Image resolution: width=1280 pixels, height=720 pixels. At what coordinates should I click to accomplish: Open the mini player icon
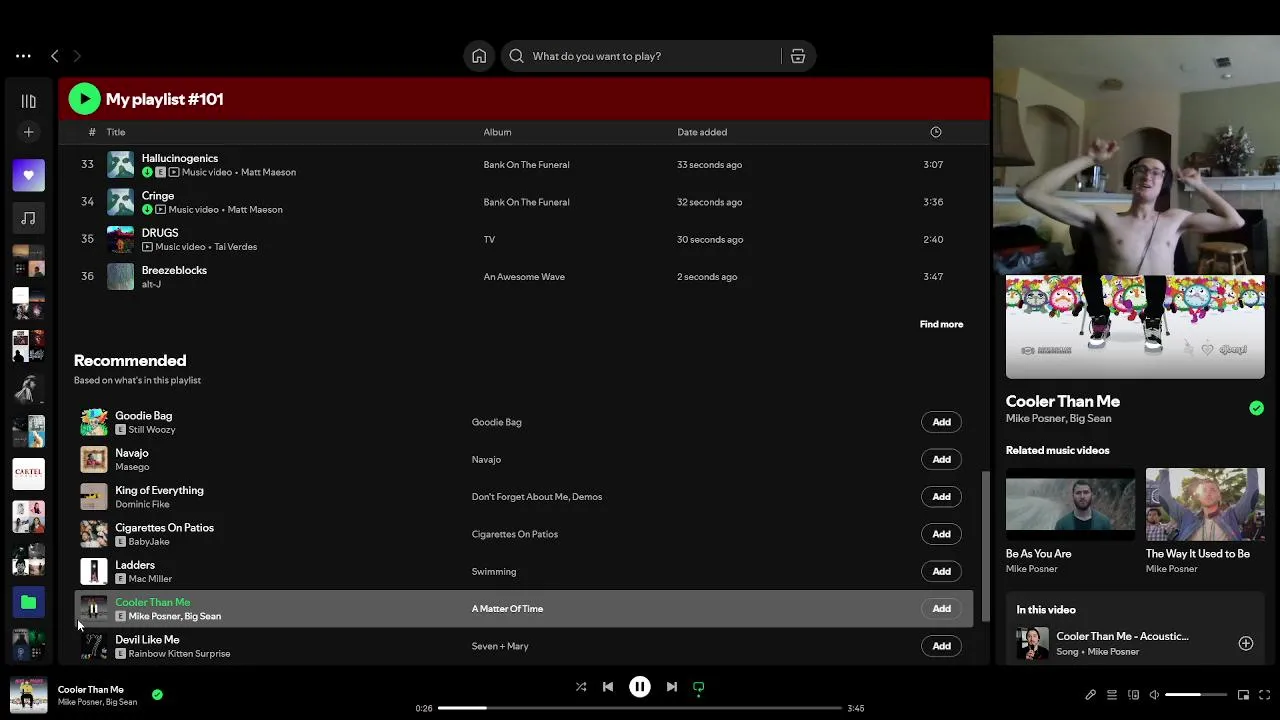(1244, 695)
